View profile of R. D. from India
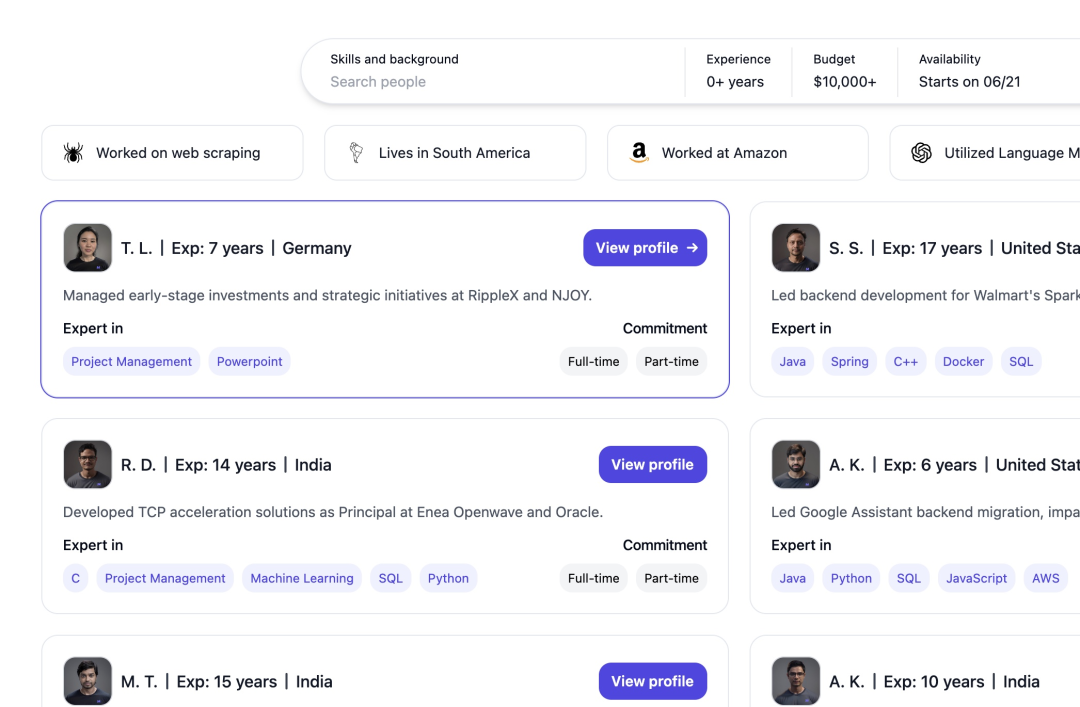Viewport: 1080px width, 707px height. [653, 464]
